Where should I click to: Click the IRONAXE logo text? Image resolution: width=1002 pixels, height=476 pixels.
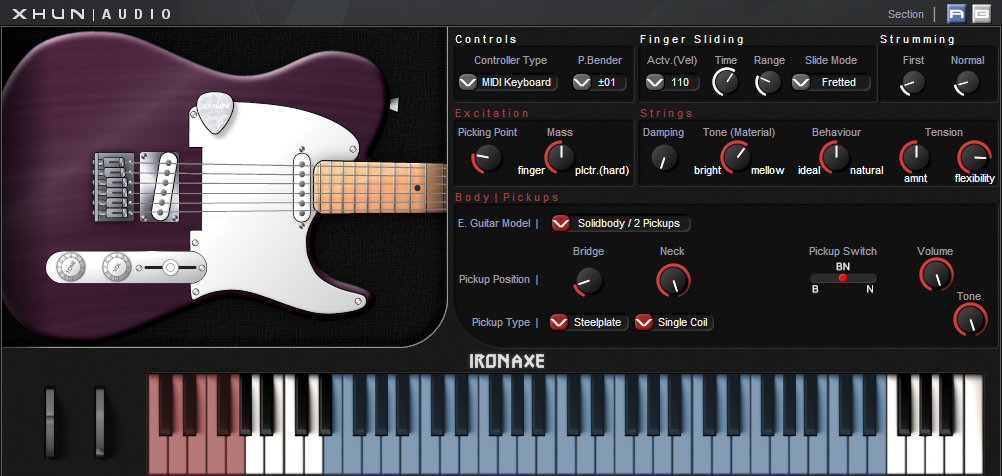point(507,361)
